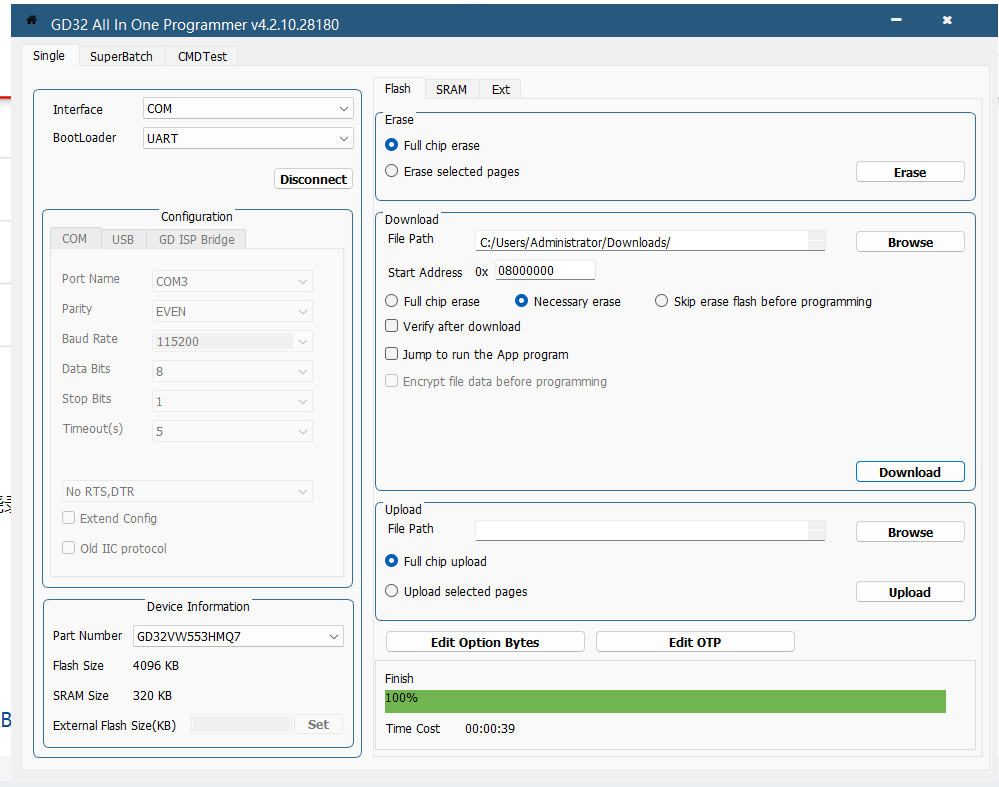Viewport: 999px width, 787px height.
Task: Select Upload selected pages option
Action: point(392,591)
